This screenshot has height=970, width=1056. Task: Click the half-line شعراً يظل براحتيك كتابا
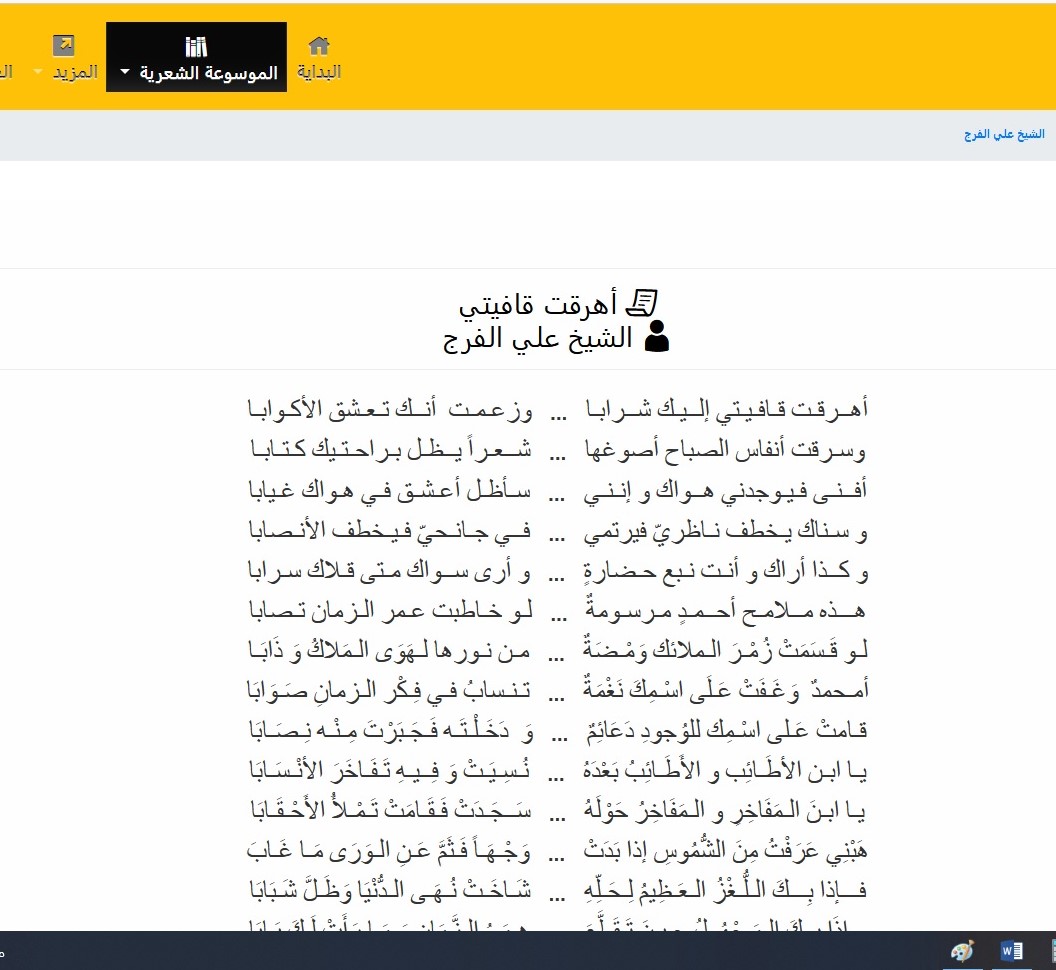[x=391, y=449]
